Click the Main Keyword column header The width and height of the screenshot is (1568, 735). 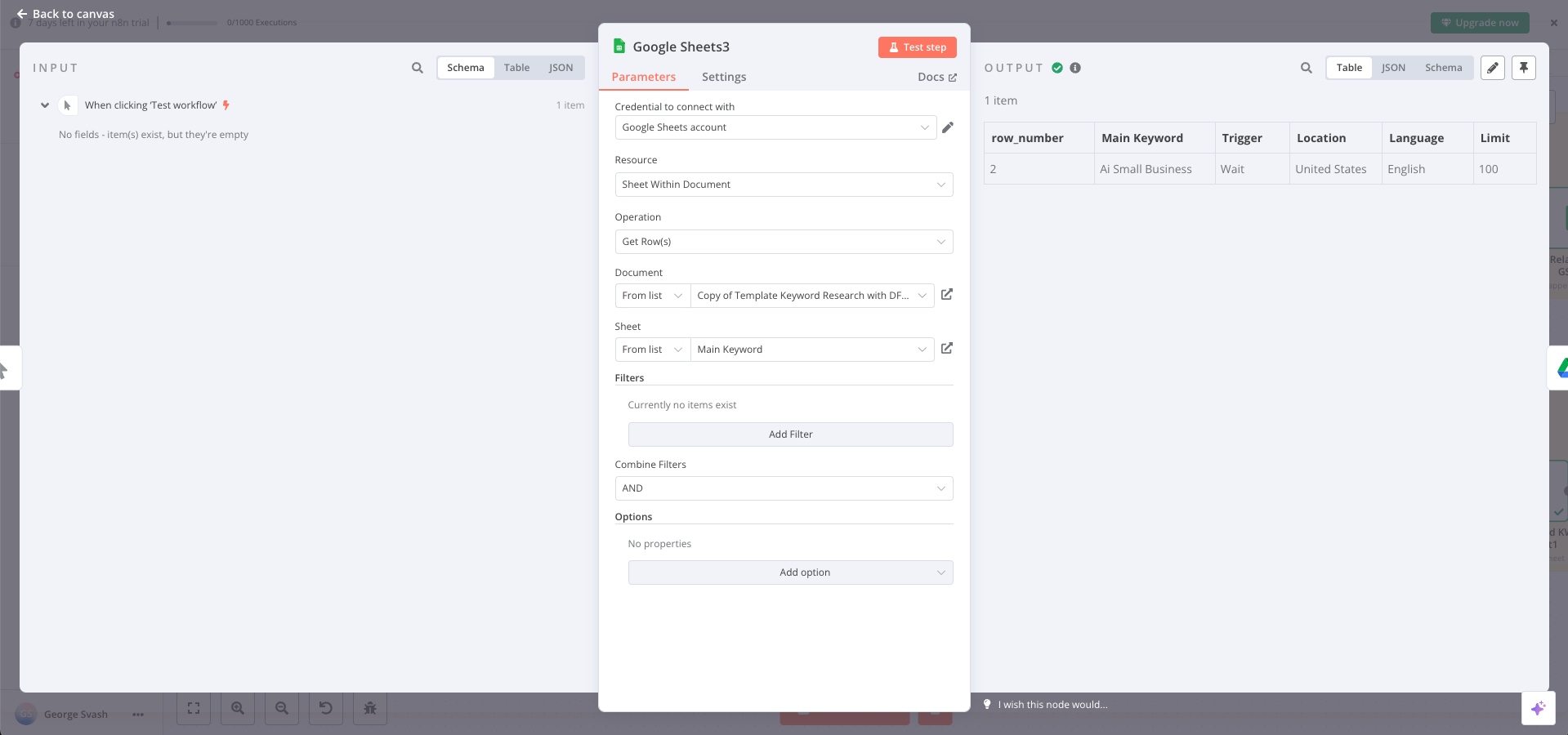[x=1154, y=138]
